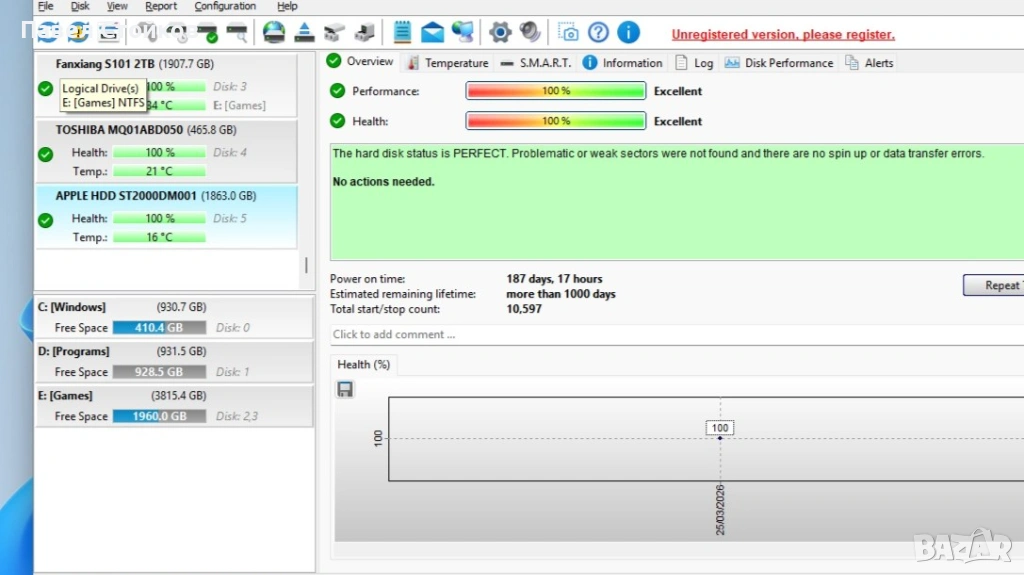Switch to the Temperature tab
This screenshot has width=1024, height=575.
tap(448, 63)
